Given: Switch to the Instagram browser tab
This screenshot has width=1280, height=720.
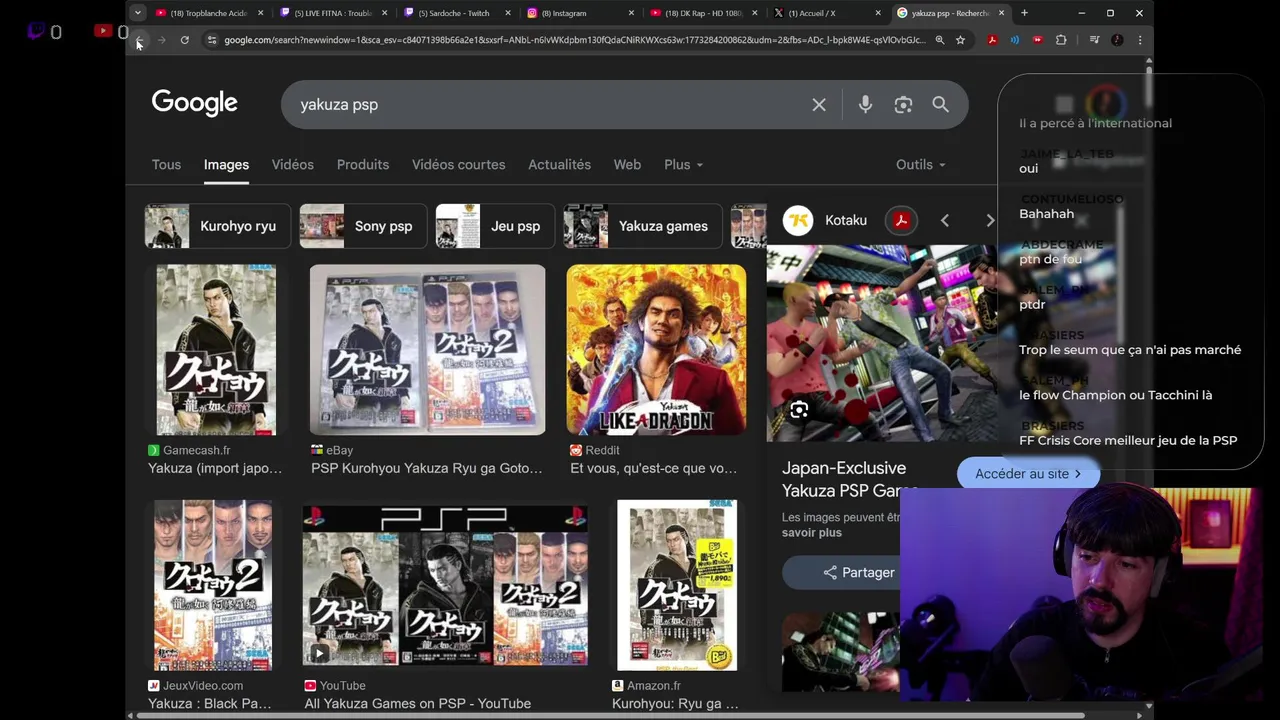Looking at the screenshot, I should [x=580, y=13].
